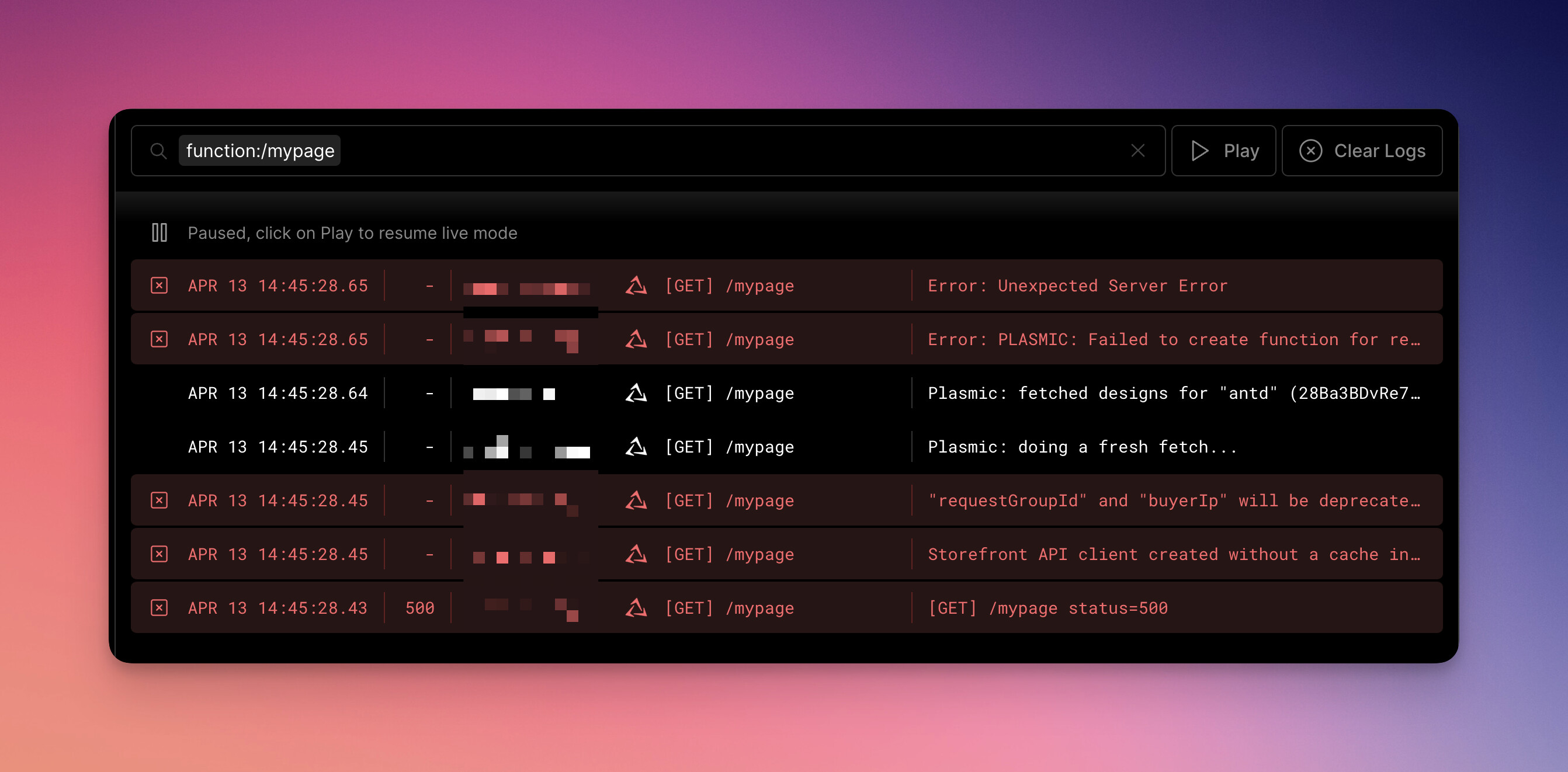
Task: Click error icon on Storefront API client row
Action: (159, 554)
